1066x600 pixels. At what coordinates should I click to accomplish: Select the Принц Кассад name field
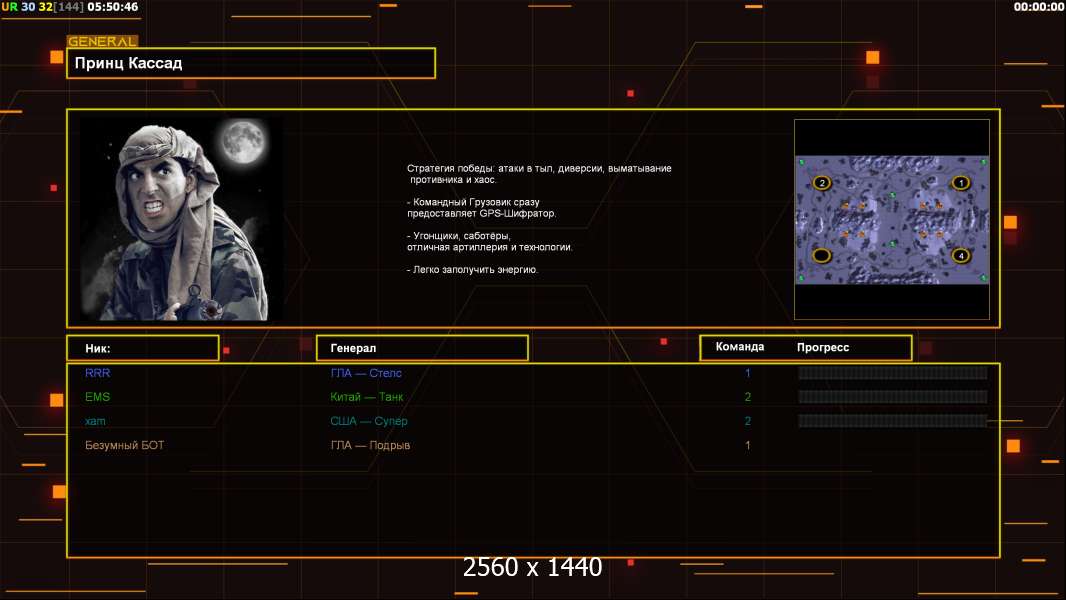[x=251, y=63]
